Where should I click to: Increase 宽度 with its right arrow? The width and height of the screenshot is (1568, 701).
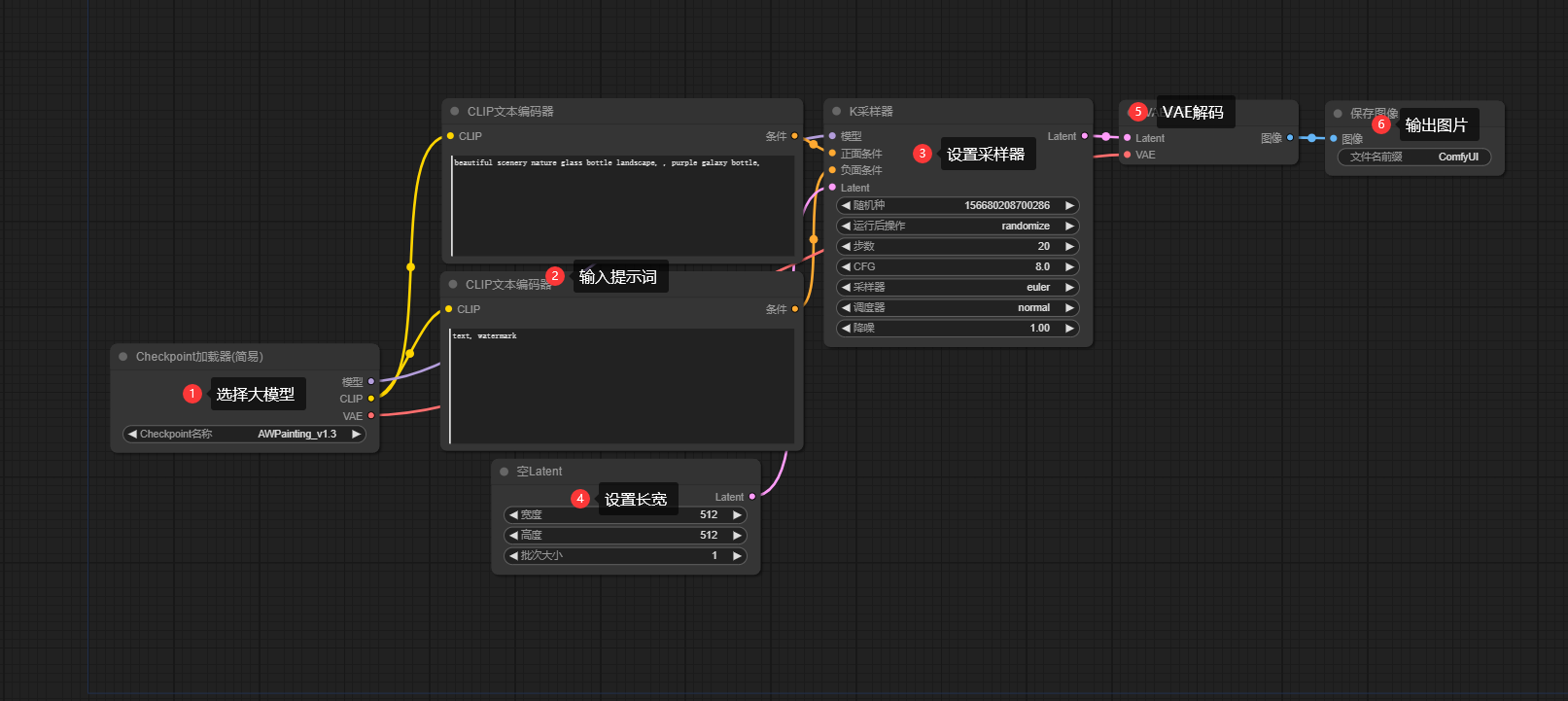[x=737, y=515]
